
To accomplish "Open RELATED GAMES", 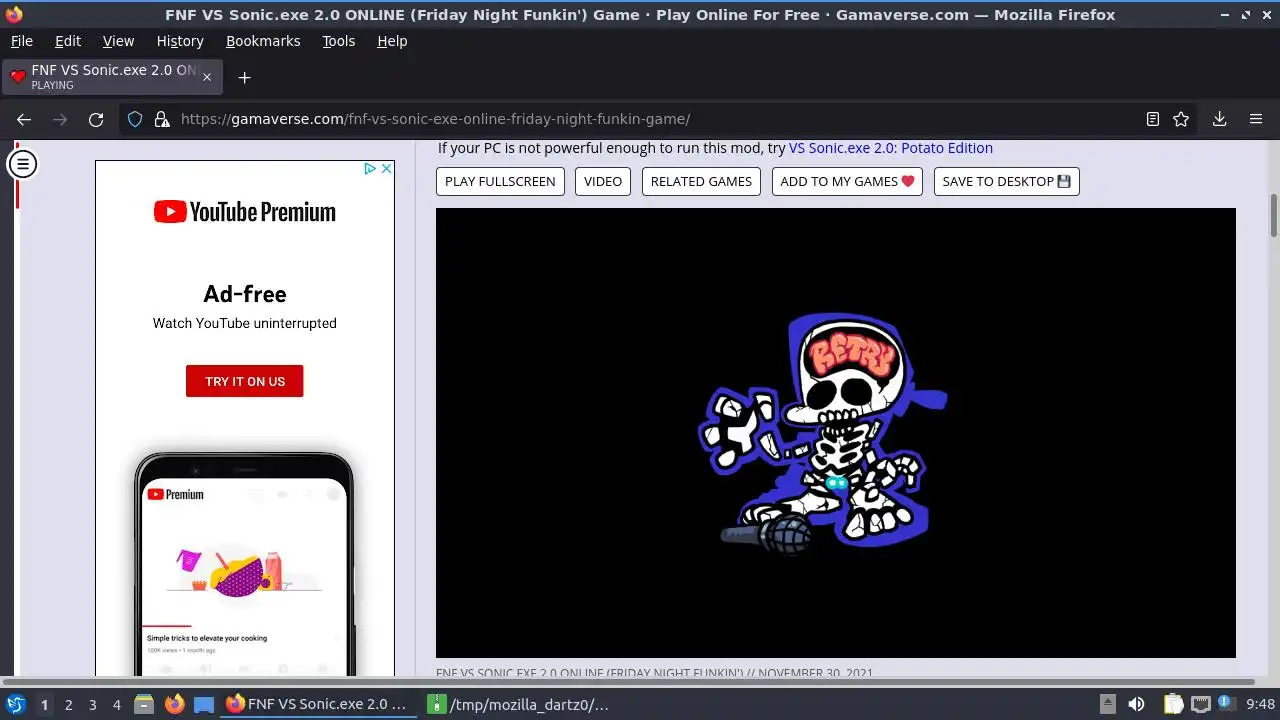I will pyautogui.click(x=701, y=181).
